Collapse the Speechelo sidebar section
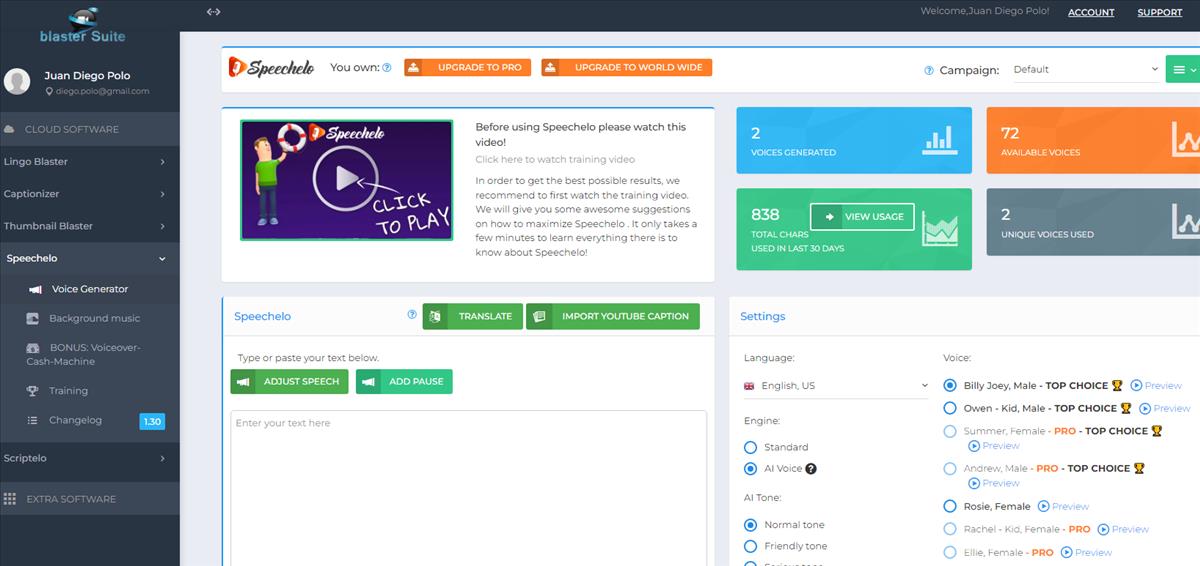This screenshot has width=1200, height=566. point(90,258)
